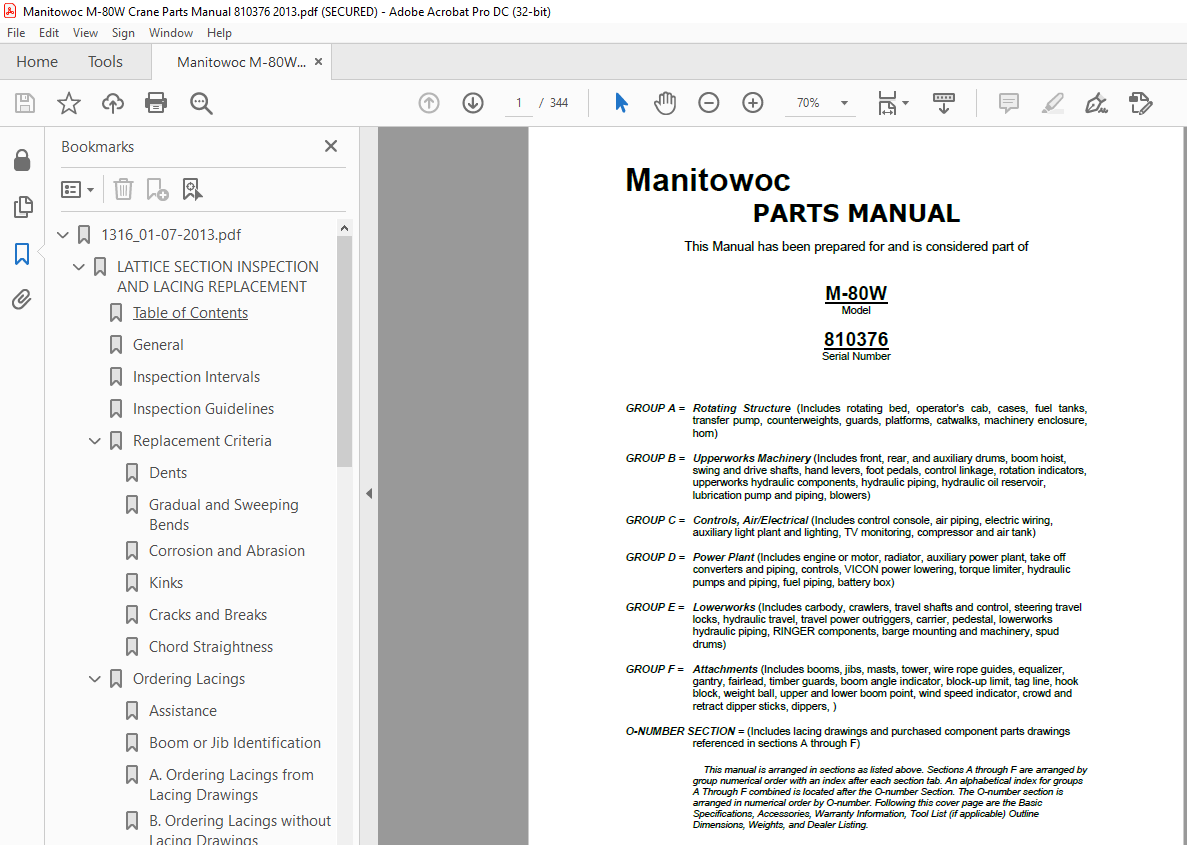Image resolution: width=1187 pixels, height=845 pixels.
Task: Add a comment note icon
Action: [x=1008, y=103]
